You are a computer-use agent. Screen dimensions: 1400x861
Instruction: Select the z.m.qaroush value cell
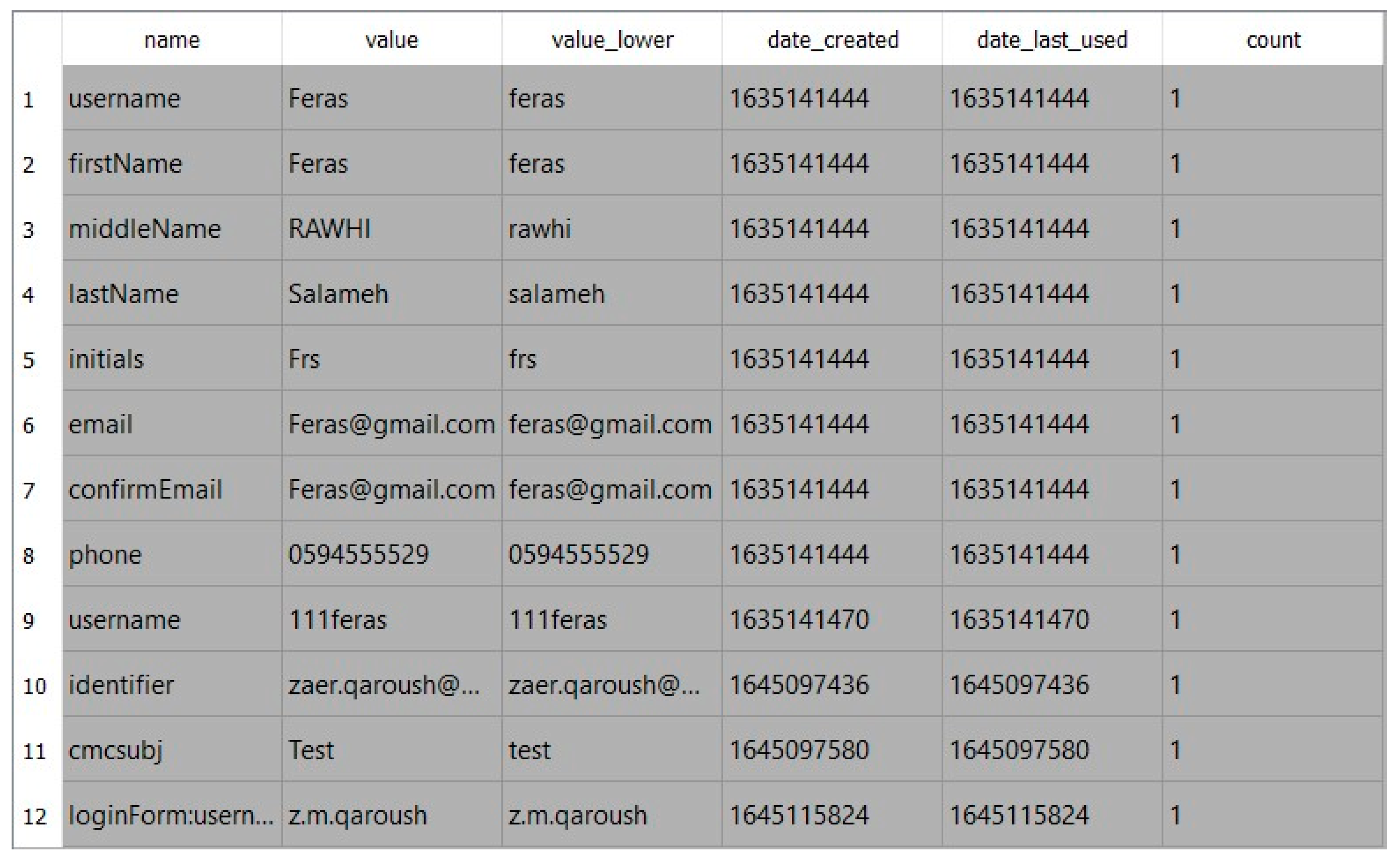(x=358, y=815)
